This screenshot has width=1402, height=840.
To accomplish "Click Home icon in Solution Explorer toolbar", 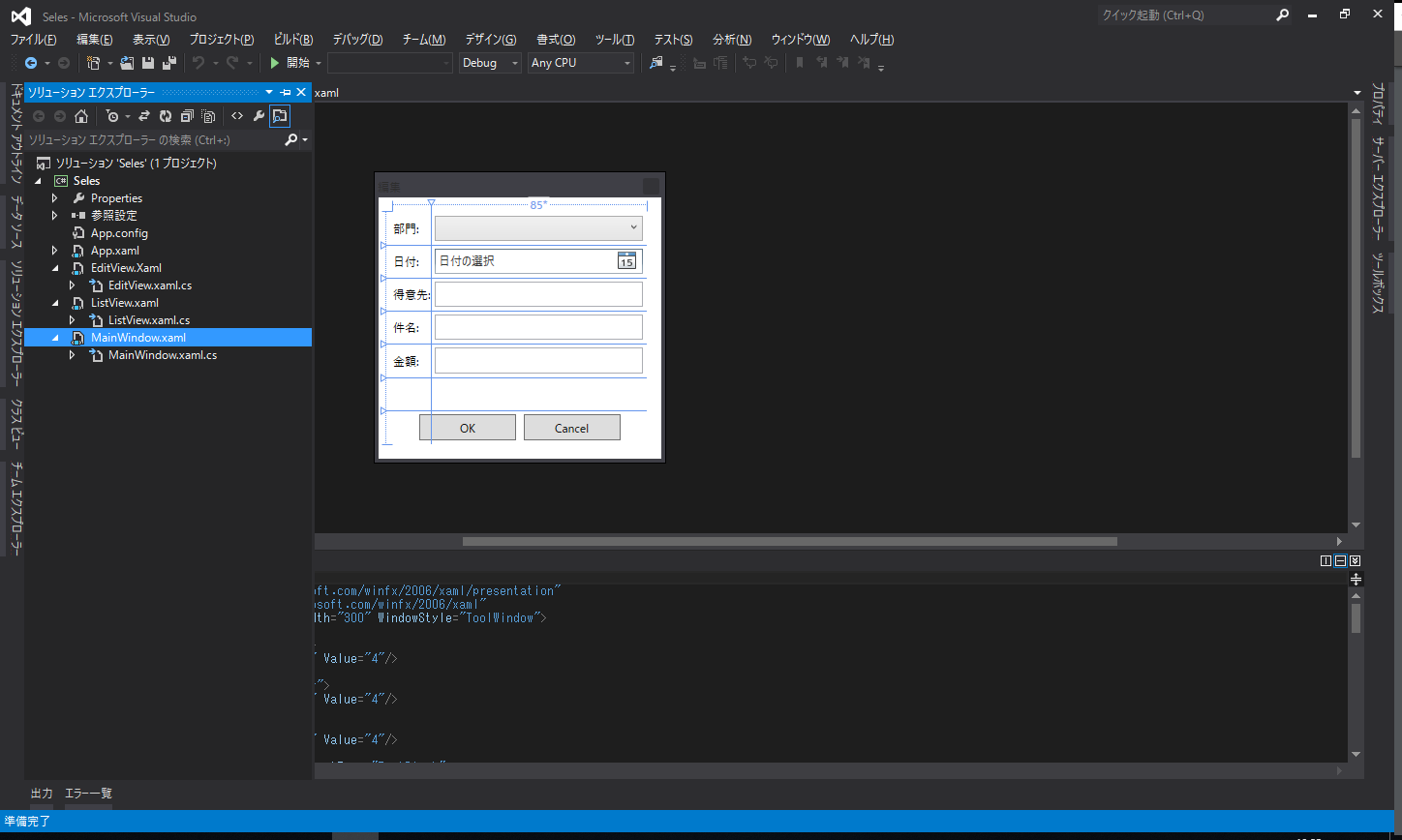I will (x=81, y=116).
